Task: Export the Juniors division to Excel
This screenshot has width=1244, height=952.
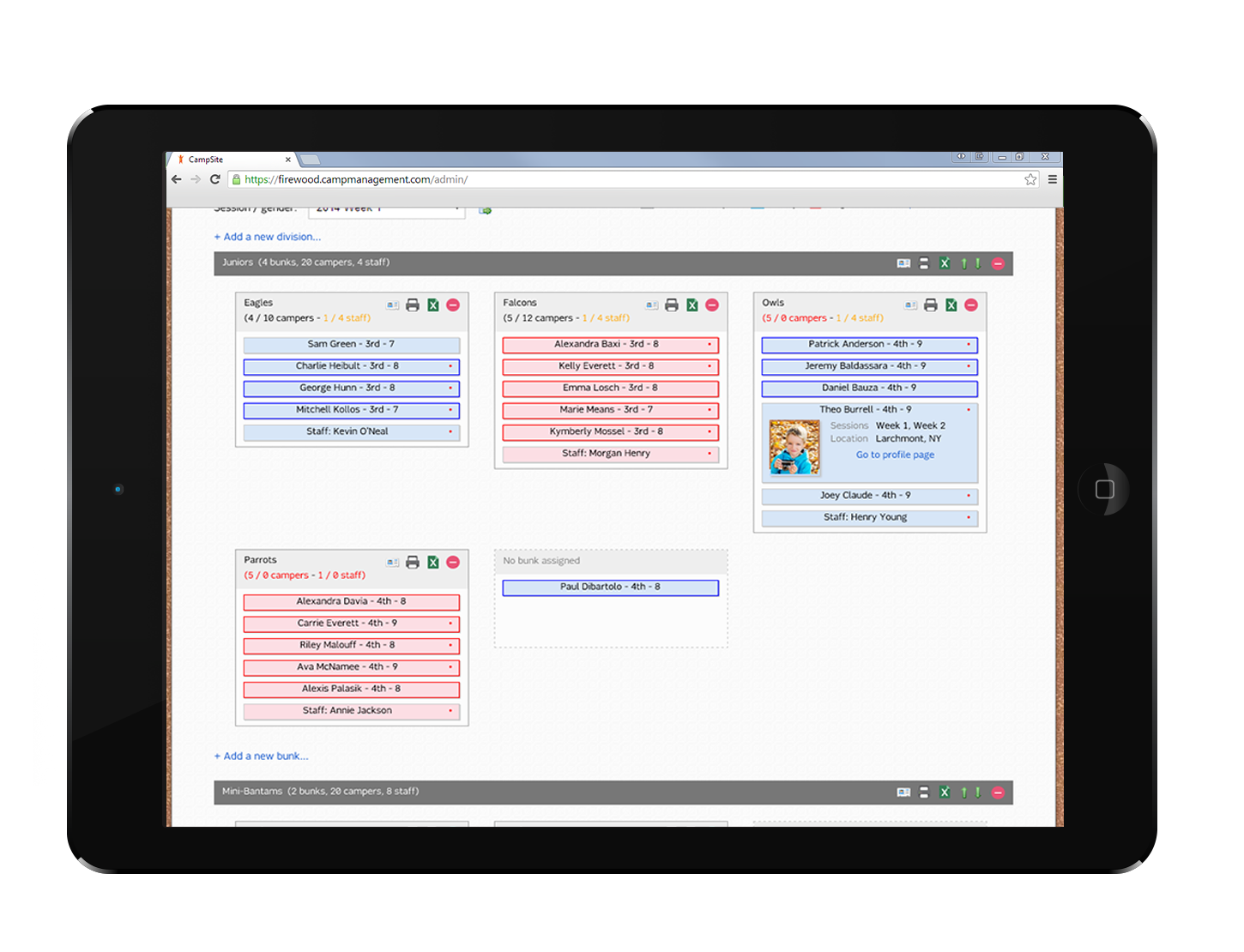Action: click(x=945, y=263)
